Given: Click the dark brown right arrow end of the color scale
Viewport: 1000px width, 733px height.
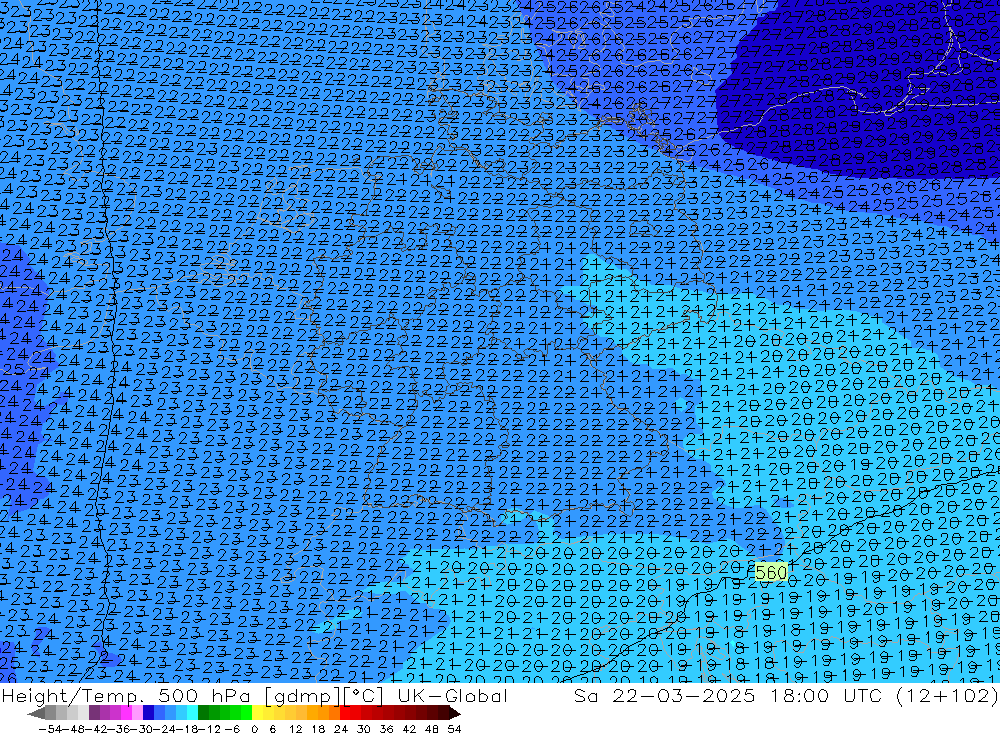Looking at the screenshot, I should 454,713.
